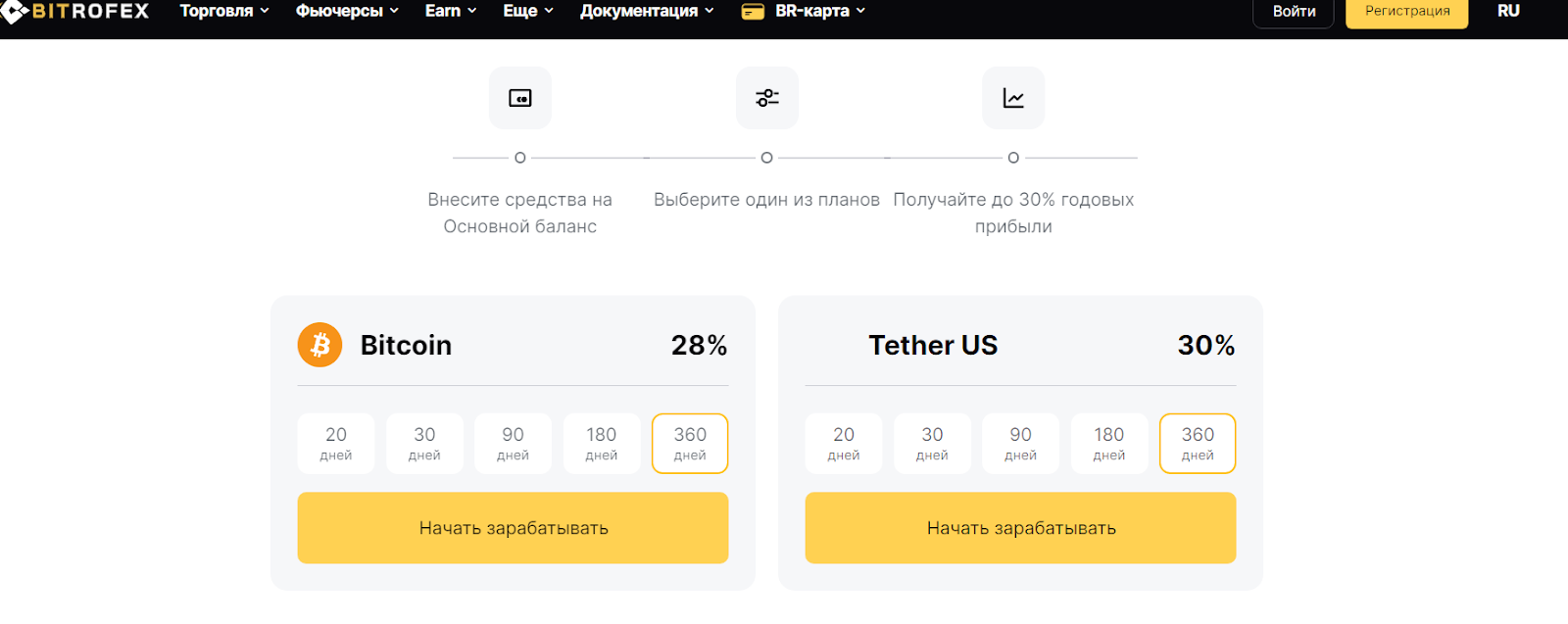Open the Документация menu
The image size is (1568, 624).
(x=647, y=11)
